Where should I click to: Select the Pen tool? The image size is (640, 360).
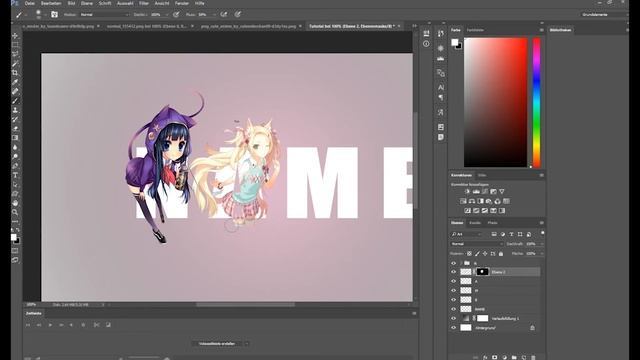[x=15, y=166]
